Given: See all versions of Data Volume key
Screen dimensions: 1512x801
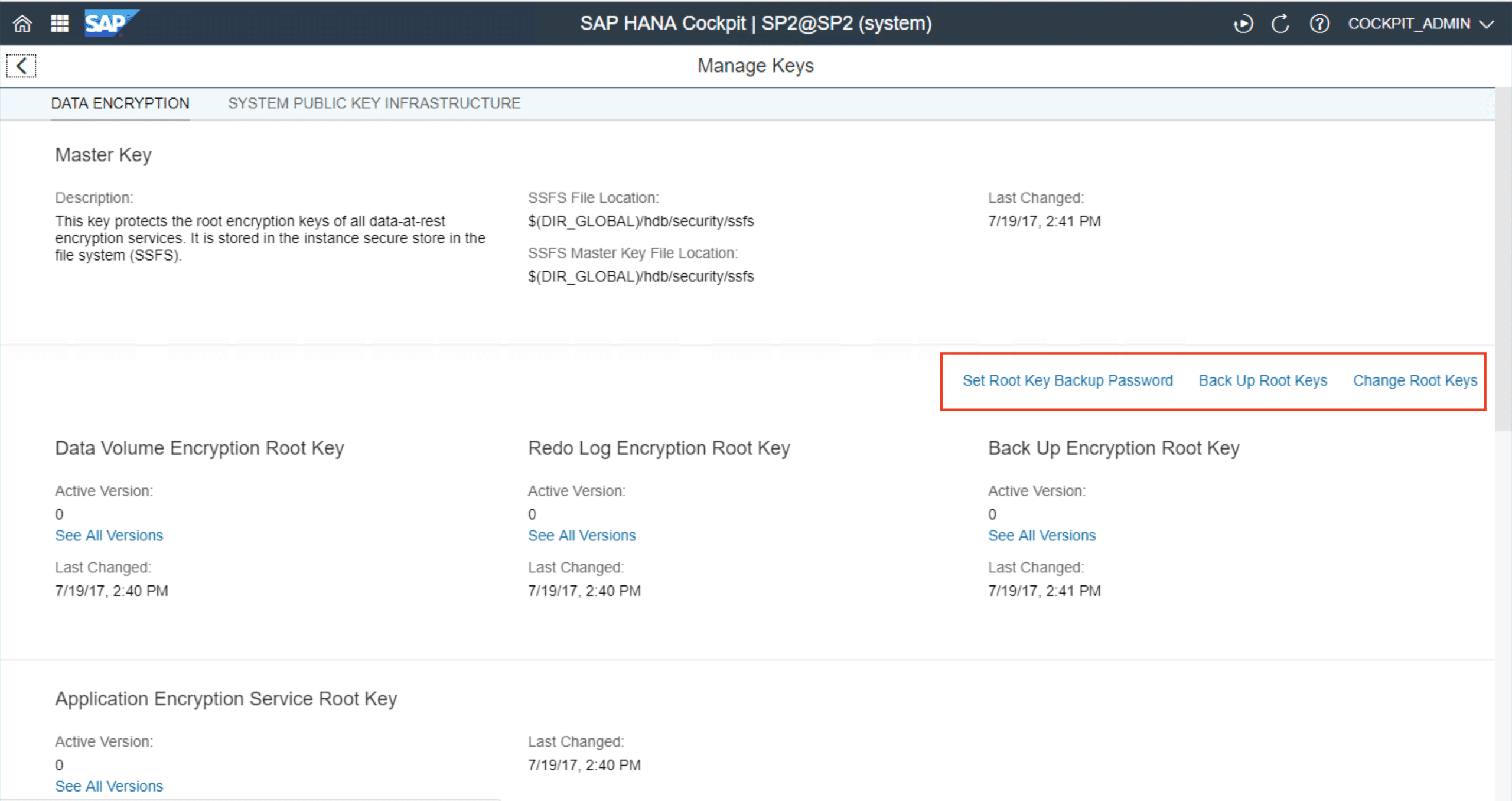Looking at the screenshot, I should pyautogui.click(x=109, y=535).
